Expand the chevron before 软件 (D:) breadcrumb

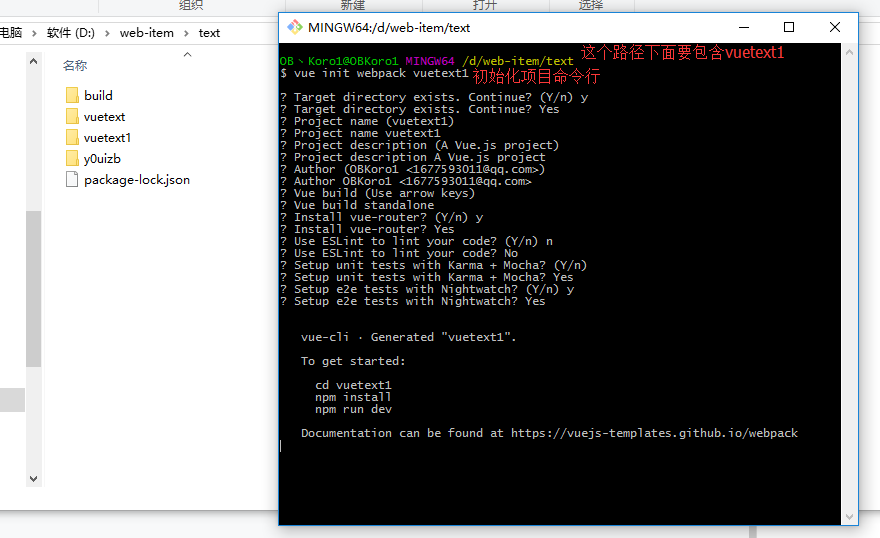click(x=34, y=34)
